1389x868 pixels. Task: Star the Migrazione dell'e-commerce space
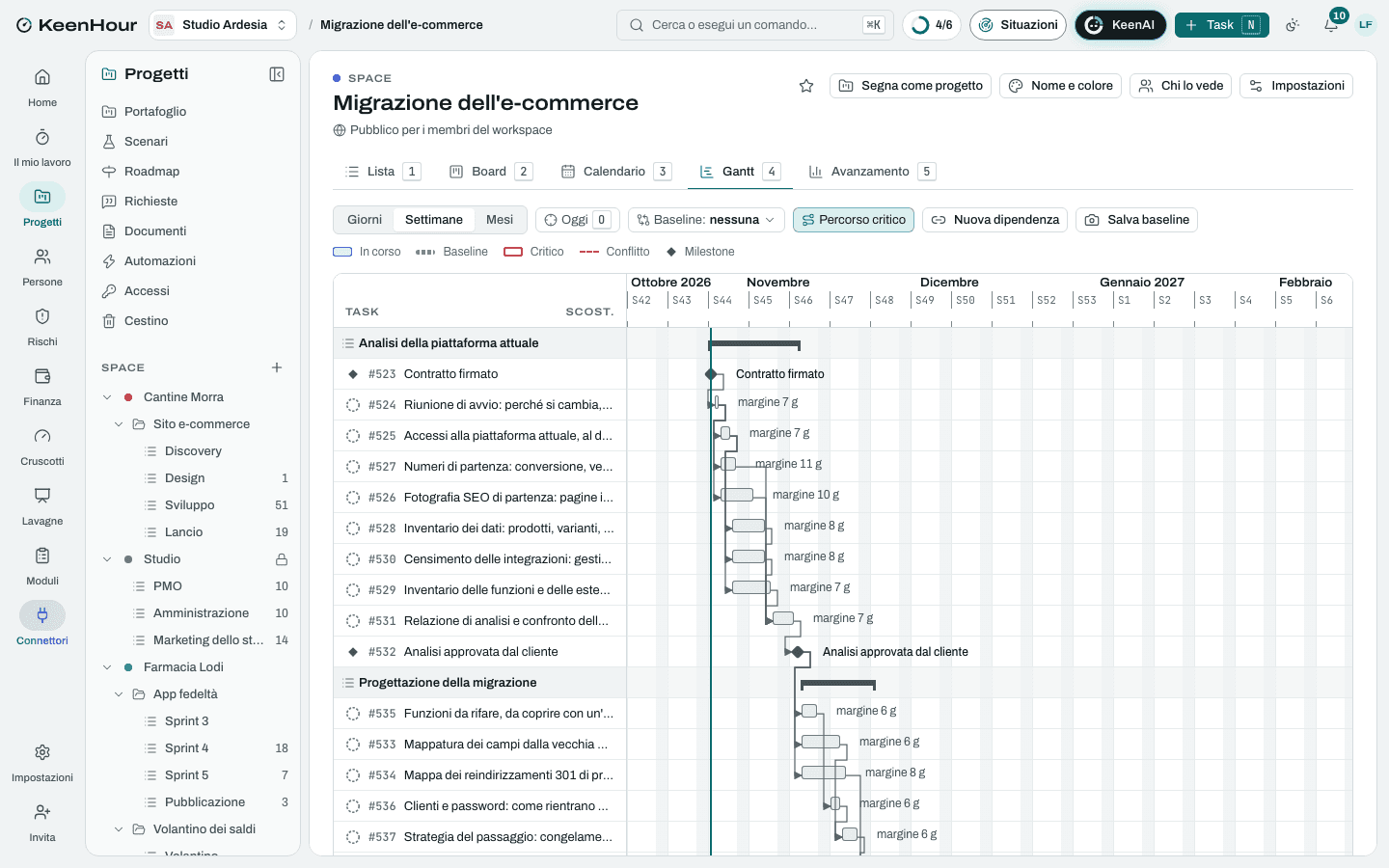click(806, 86)
